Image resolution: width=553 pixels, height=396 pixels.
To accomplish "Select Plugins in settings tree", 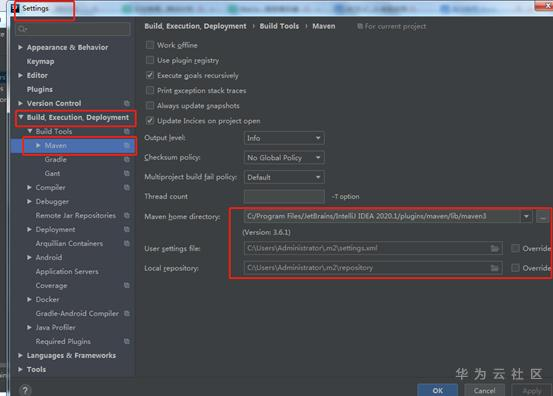I will coord(40,89).
